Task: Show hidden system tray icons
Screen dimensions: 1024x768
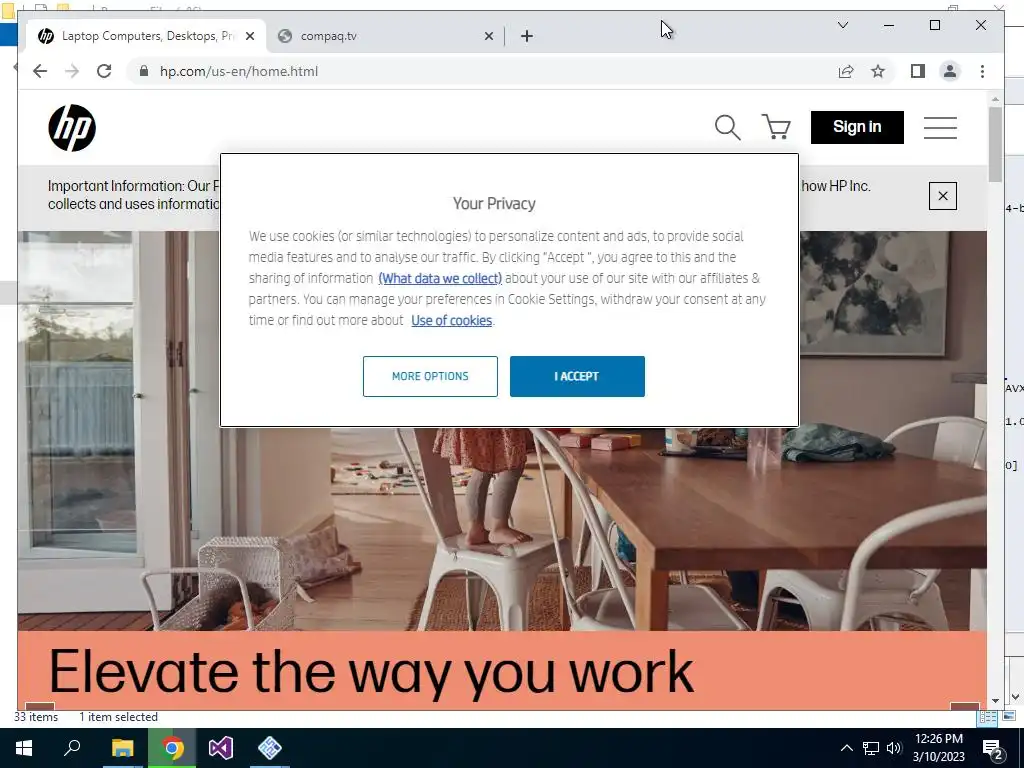Action: [846, 748]
